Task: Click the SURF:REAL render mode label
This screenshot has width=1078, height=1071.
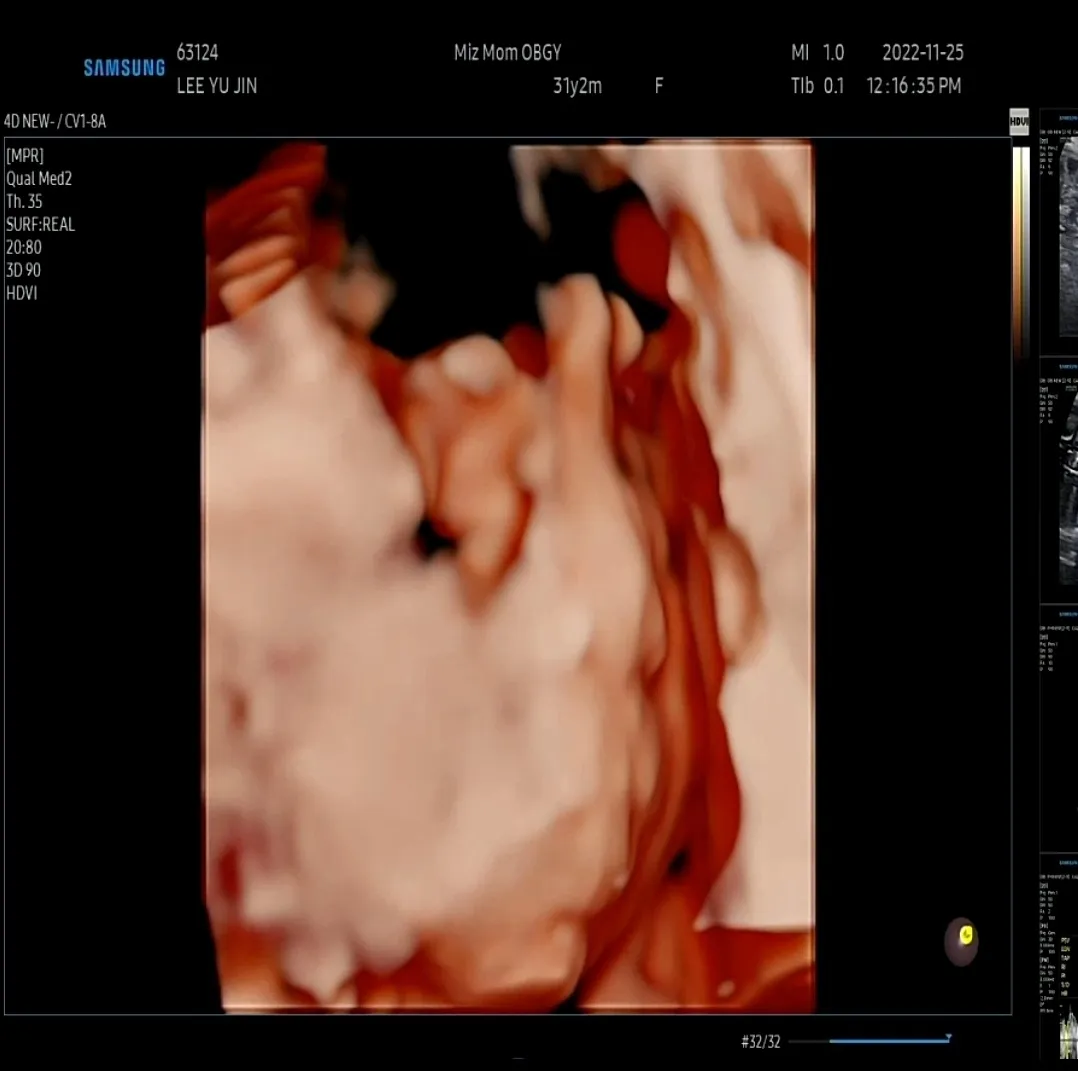Action: [x=41, y=224]
